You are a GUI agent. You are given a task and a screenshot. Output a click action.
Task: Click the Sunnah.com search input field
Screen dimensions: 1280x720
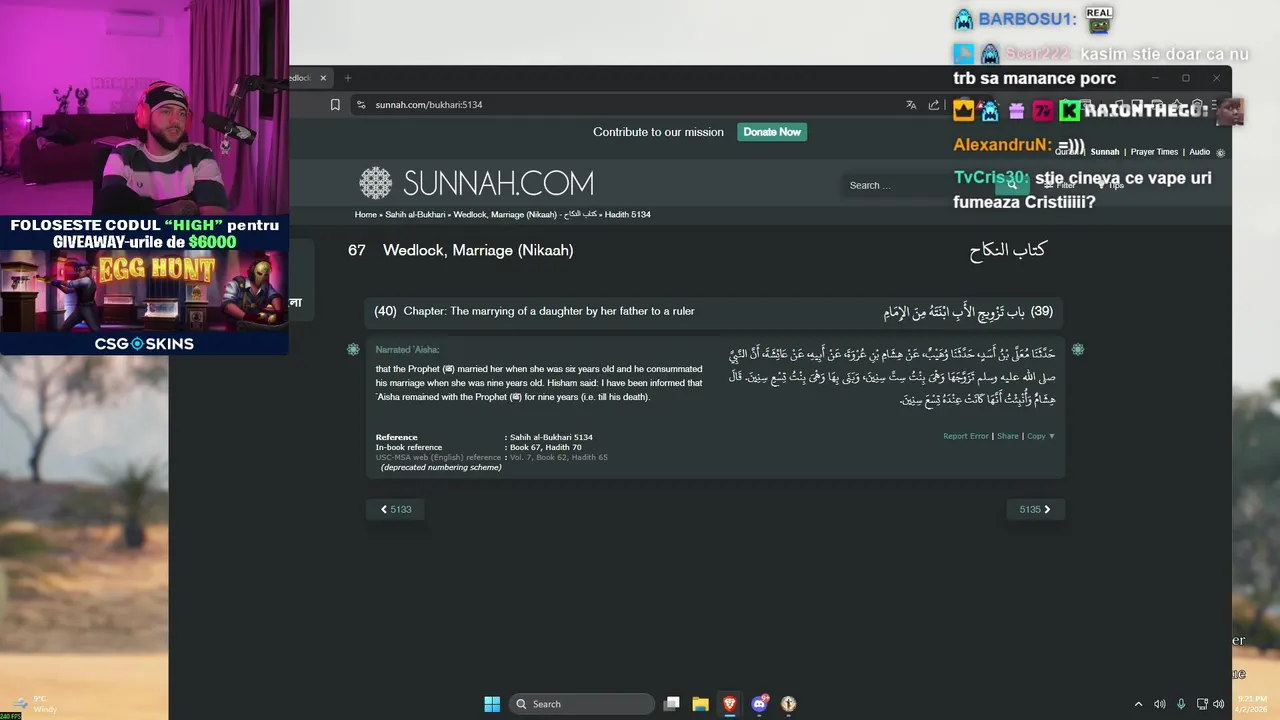pos(920,185)
